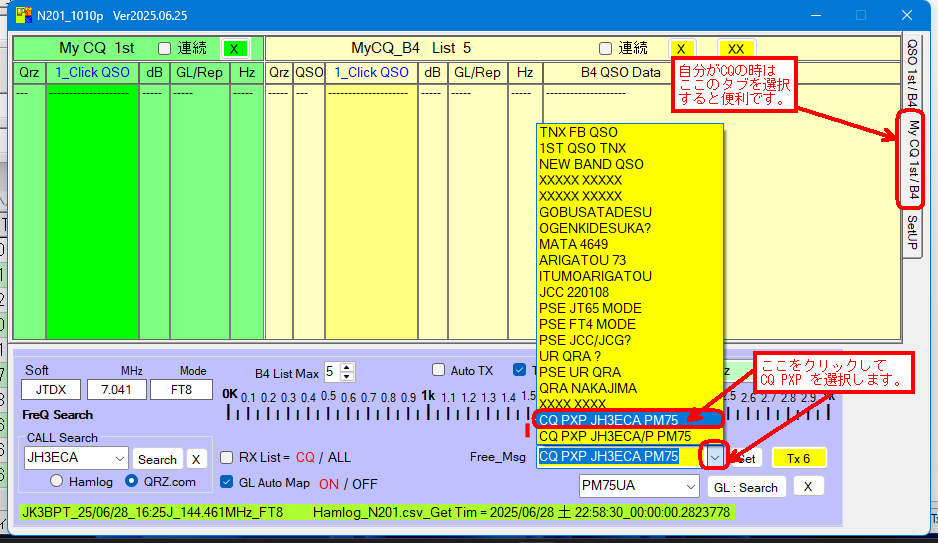The image size is (938, 543).
Task: Click the B4 QSO Data column header
Action: pos(621,73)
